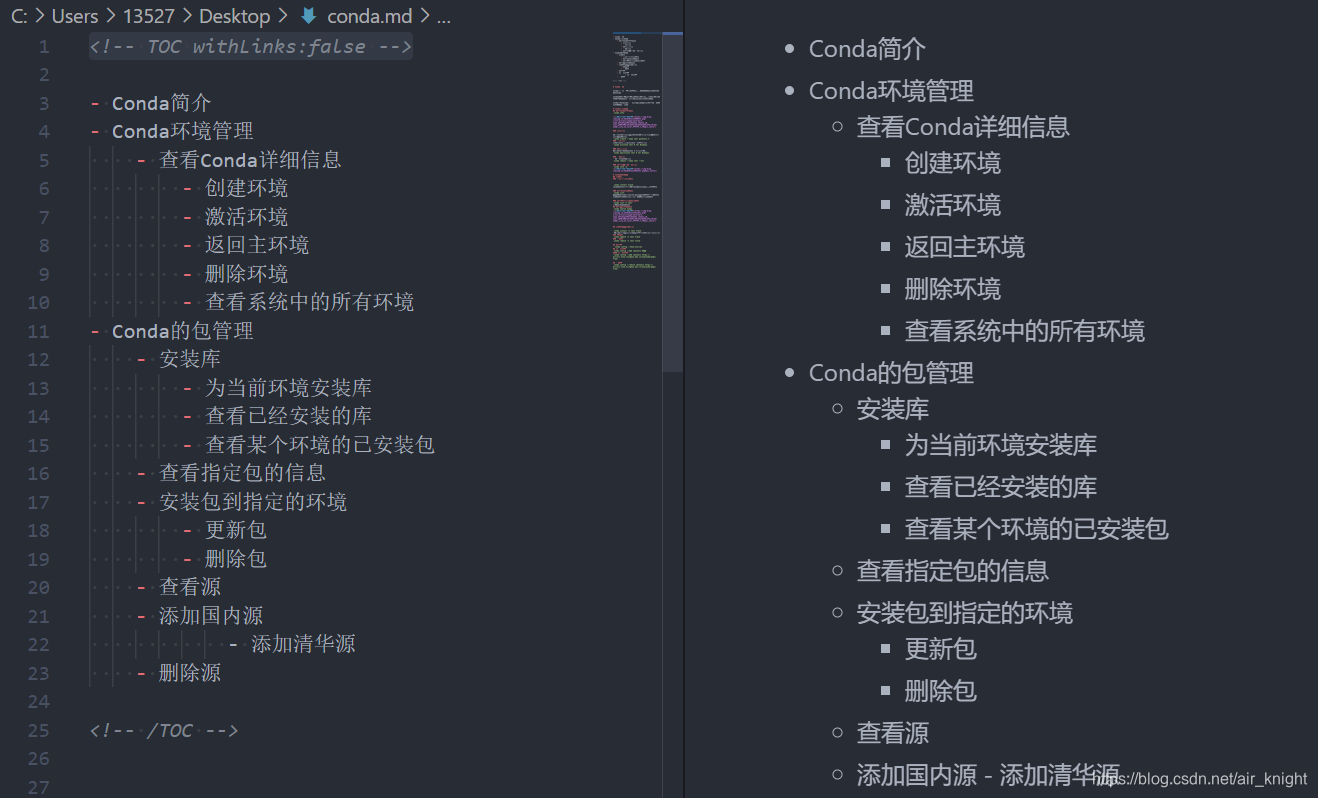Click editor line '更新包'

236,530
